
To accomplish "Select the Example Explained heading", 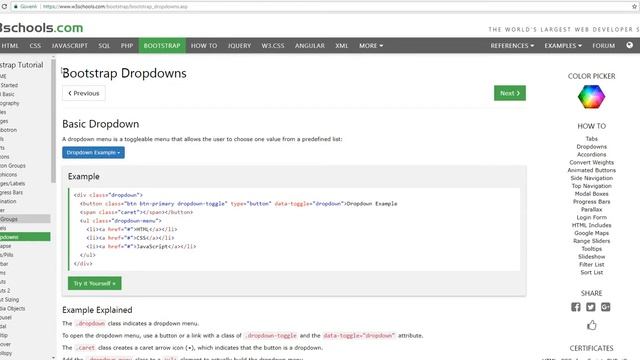I will coord(97,310).
